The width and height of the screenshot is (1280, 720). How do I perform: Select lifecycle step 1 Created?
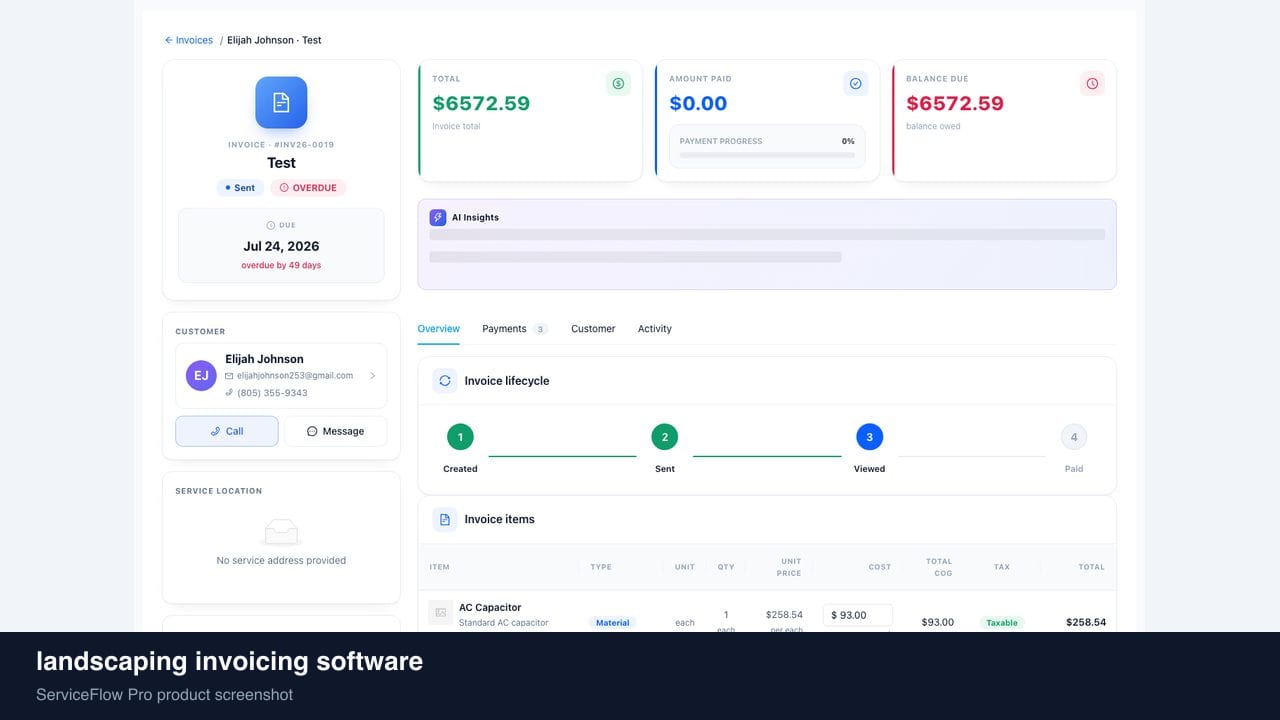tap(460, 437)
